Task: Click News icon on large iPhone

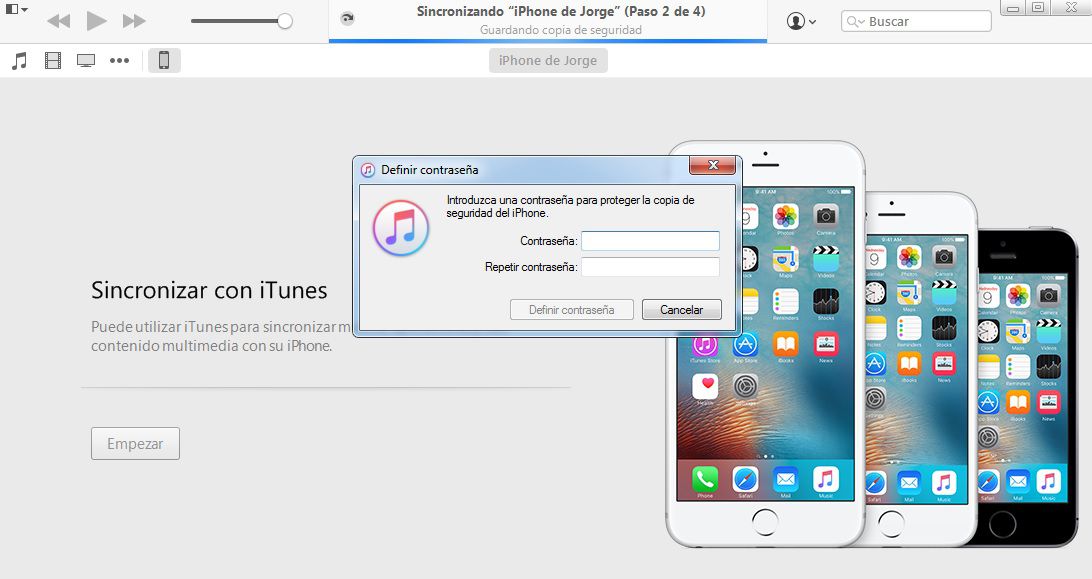Action: 826,344
